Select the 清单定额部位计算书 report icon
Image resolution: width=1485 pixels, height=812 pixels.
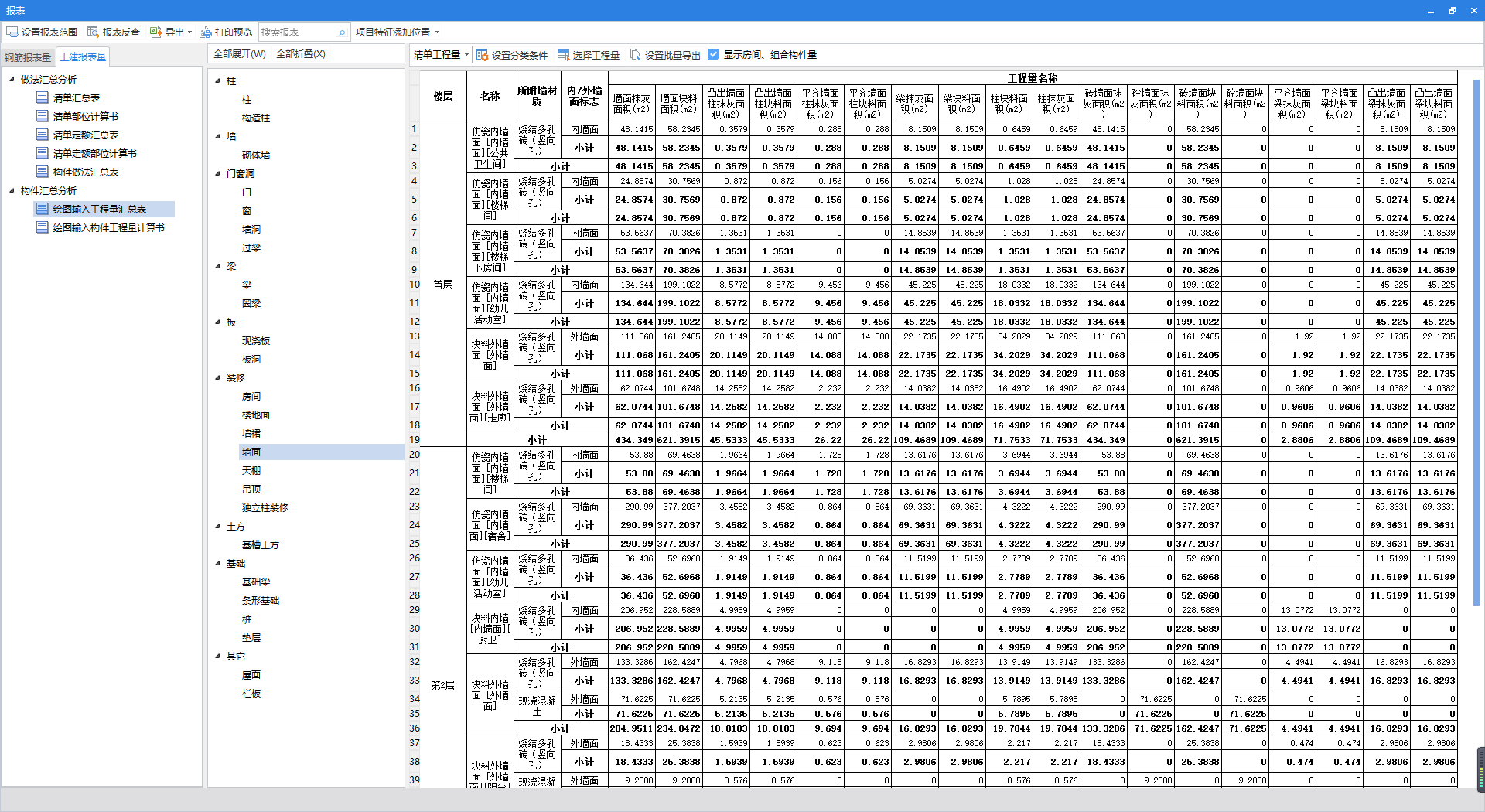click(43, 153)
